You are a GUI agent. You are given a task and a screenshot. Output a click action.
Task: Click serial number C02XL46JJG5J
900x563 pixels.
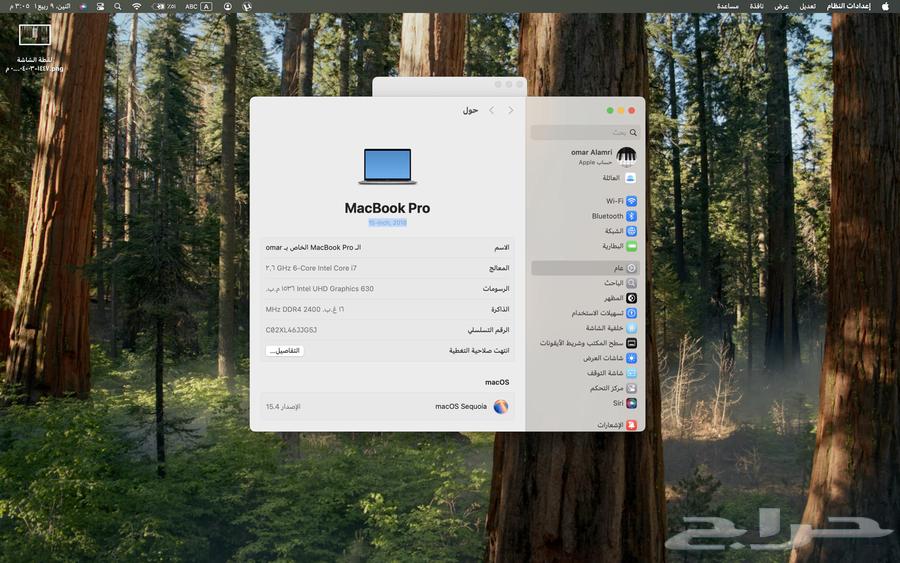pos(291,330)
